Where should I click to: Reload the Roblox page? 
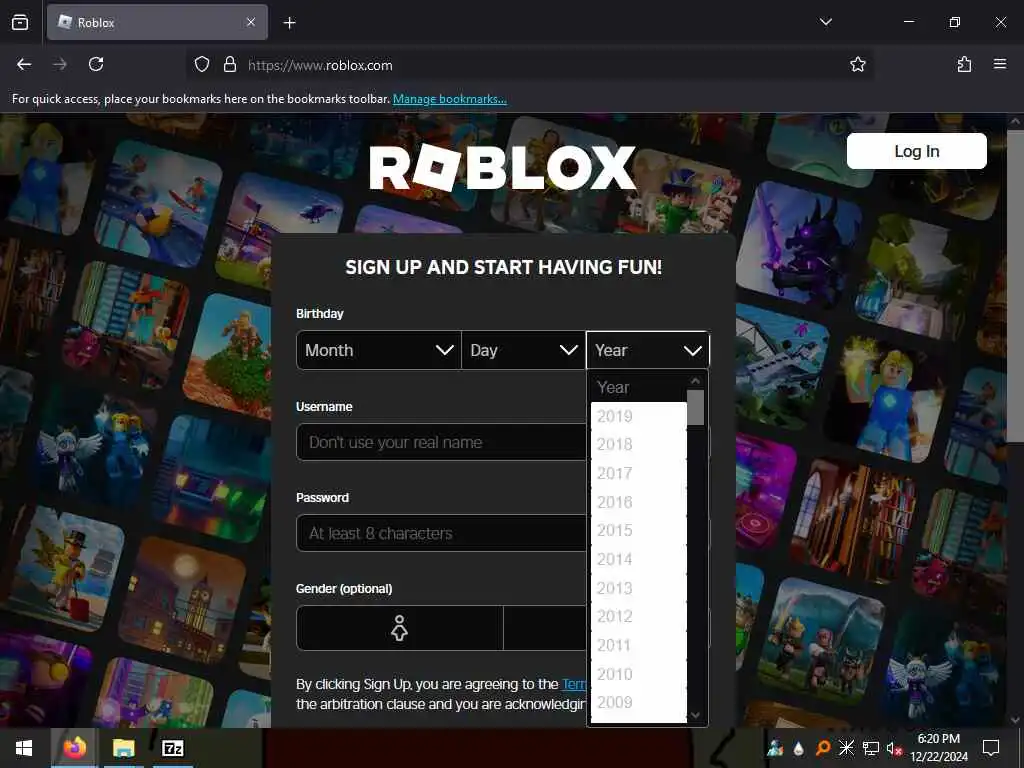pos(96,64)
